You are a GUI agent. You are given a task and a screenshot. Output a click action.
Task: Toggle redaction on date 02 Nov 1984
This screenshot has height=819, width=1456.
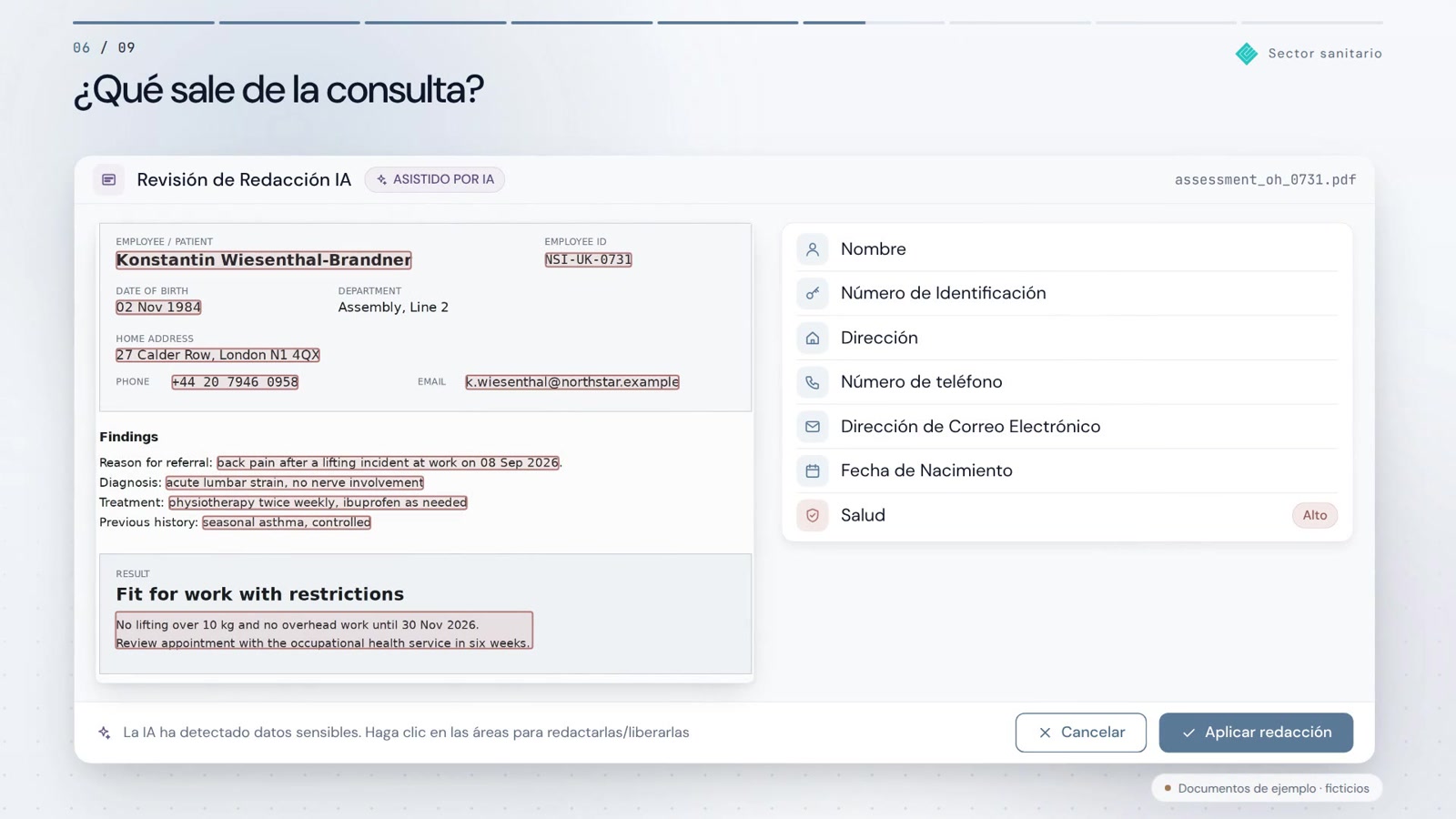(158, 308)
